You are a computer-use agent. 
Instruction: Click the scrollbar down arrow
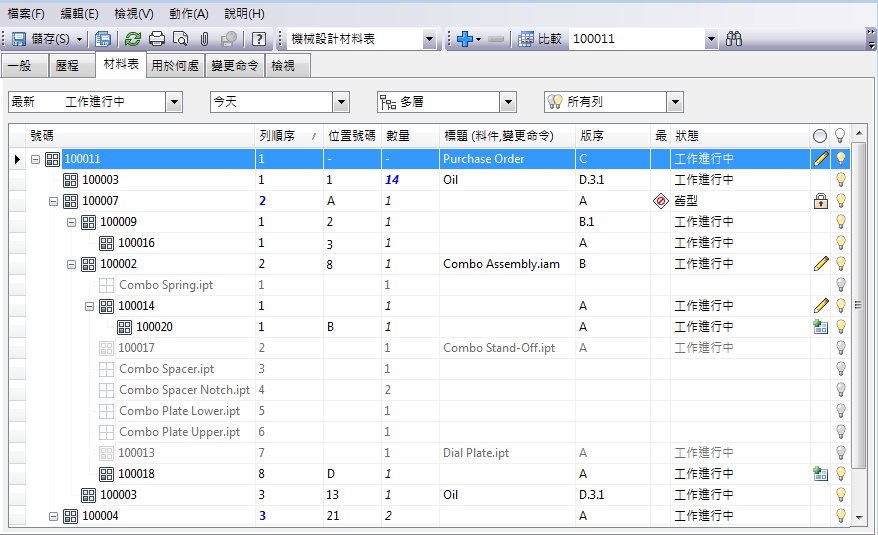point(859,518)
